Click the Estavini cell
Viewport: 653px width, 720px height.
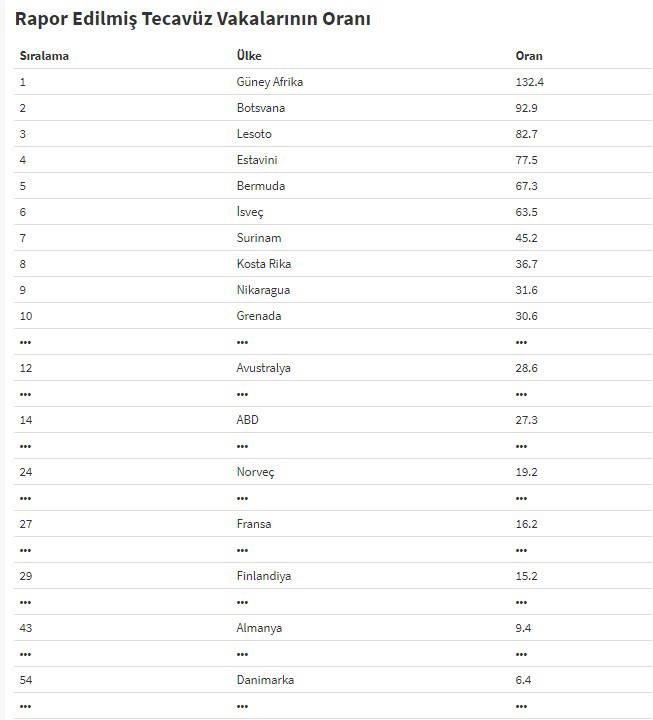tap(257, 160)
